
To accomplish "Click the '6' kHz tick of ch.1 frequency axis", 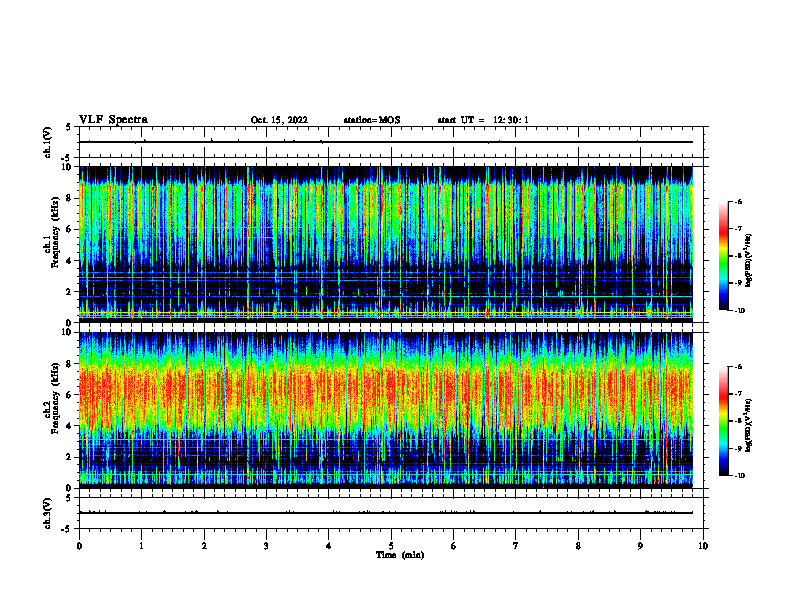I will pyautogui.click(x=69, y=229).
